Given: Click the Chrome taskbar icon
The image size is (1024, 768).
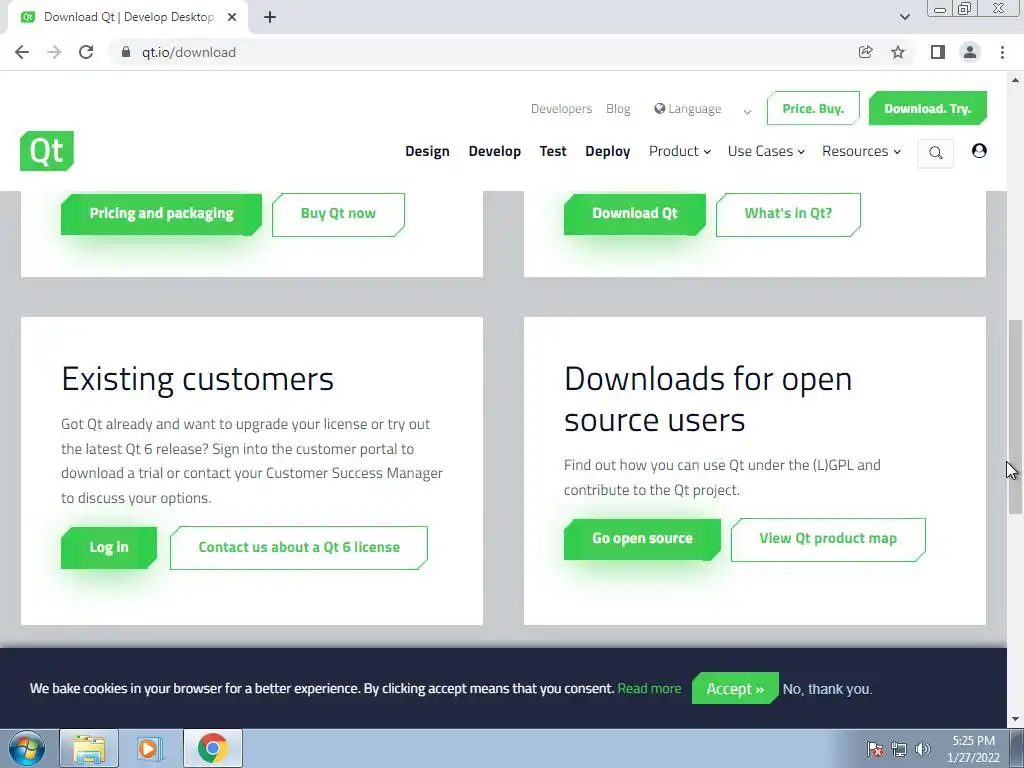Looking at the screenshot, I should coord(212,748).
